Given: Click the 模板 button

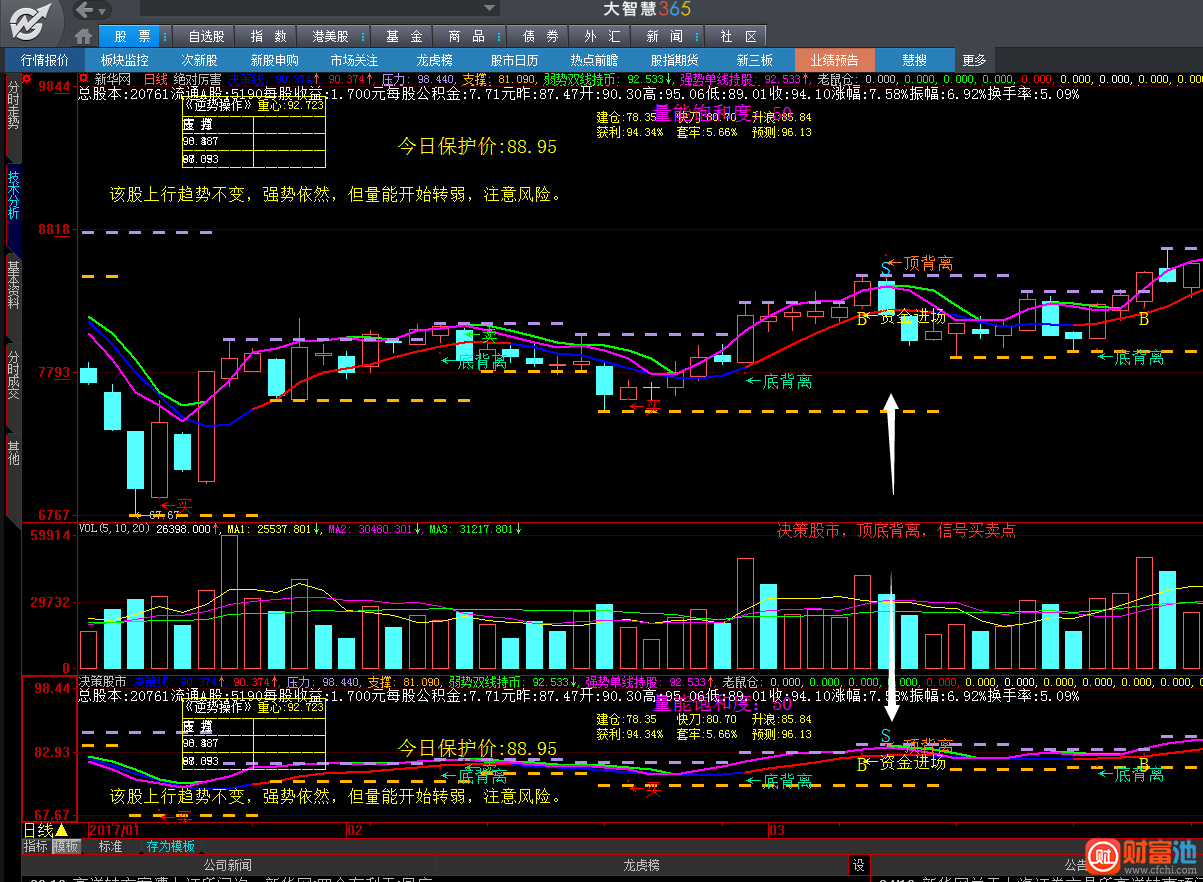Looking at the screenshot, I should pyautogui.click(x=66, y=846).
